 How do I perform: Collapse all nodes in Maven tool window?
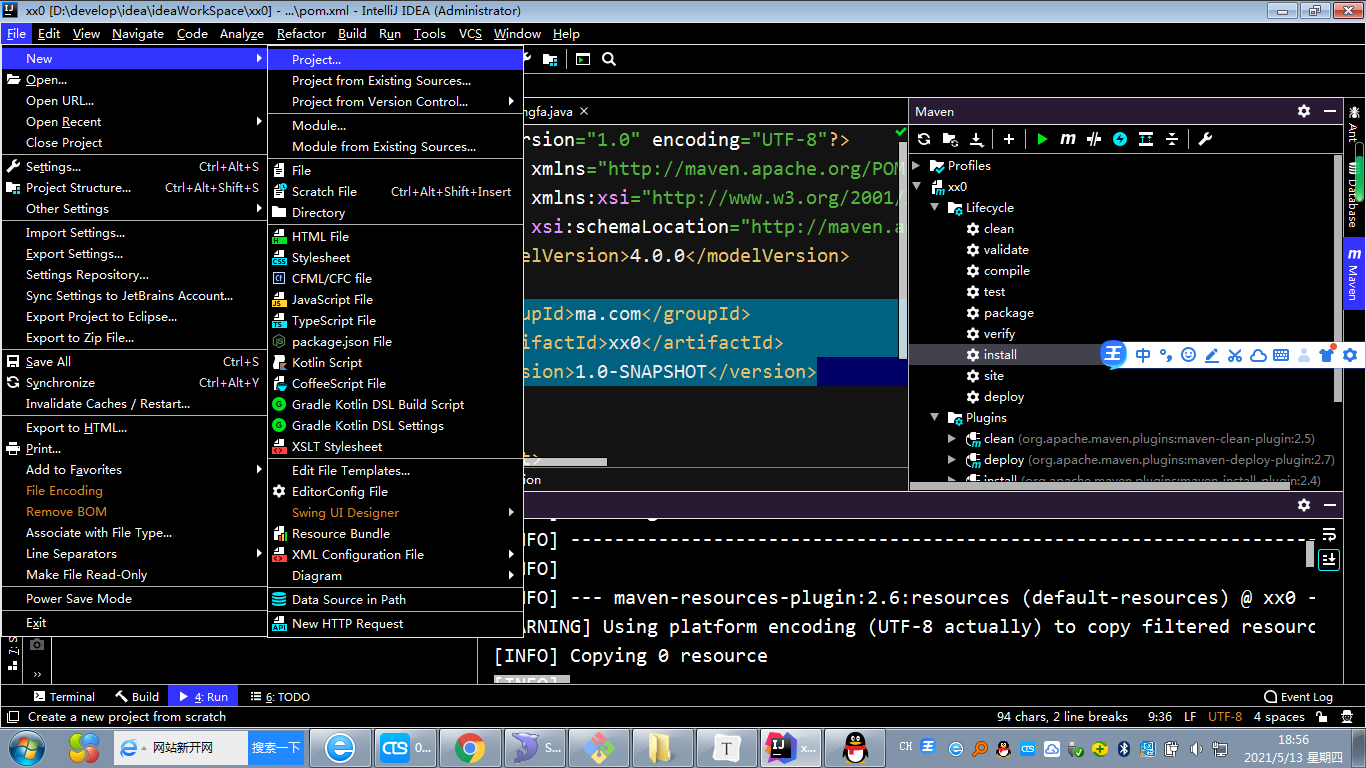pyautogui.click(x=1172, y=139)
